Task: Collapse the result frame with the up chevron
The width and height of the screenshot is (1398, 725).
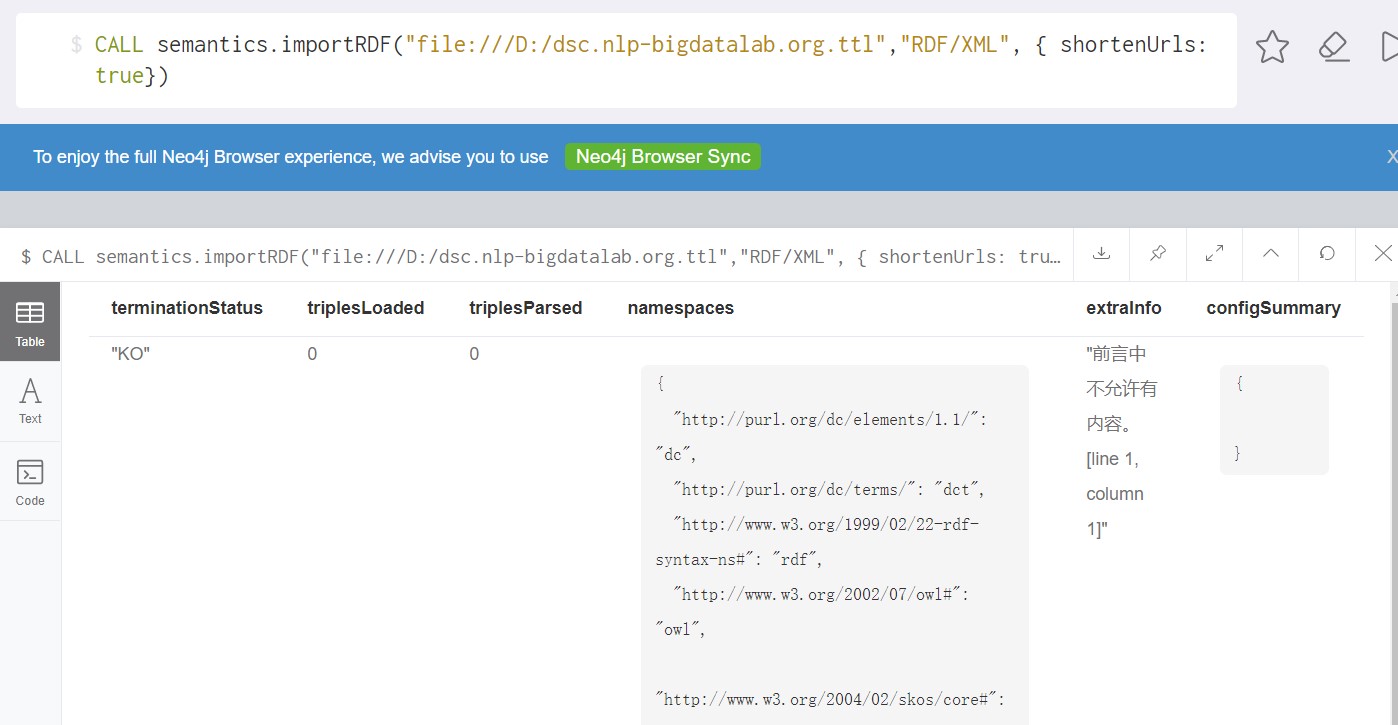Action: pos(1271,254)
